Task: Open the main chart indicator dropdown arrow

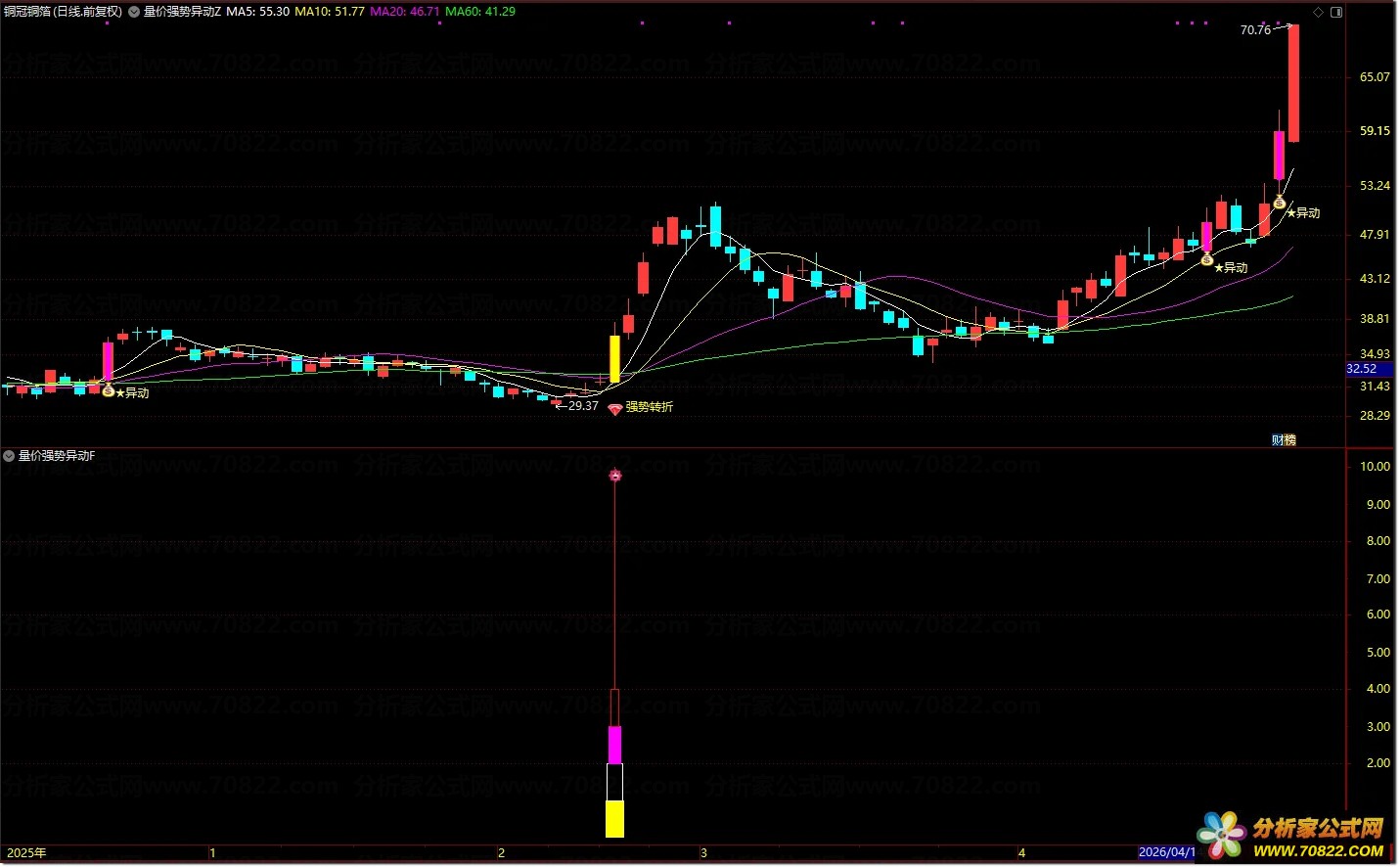Action: click(x=134, y=12)
